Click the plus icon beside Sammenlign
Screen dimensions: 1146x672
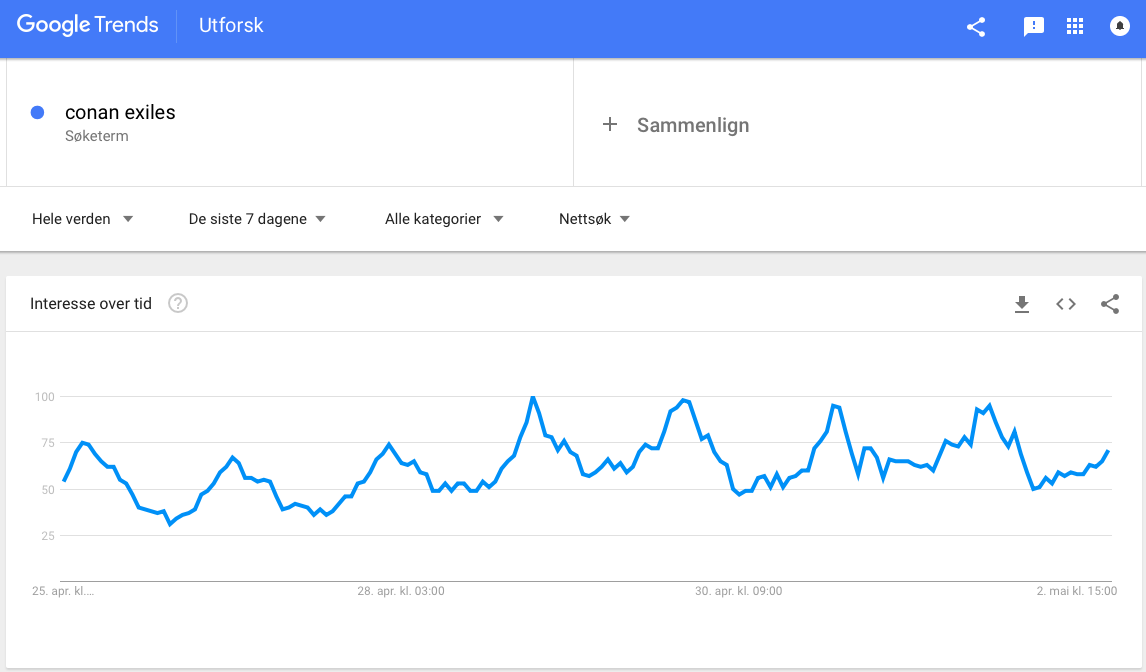coord(610,124)
